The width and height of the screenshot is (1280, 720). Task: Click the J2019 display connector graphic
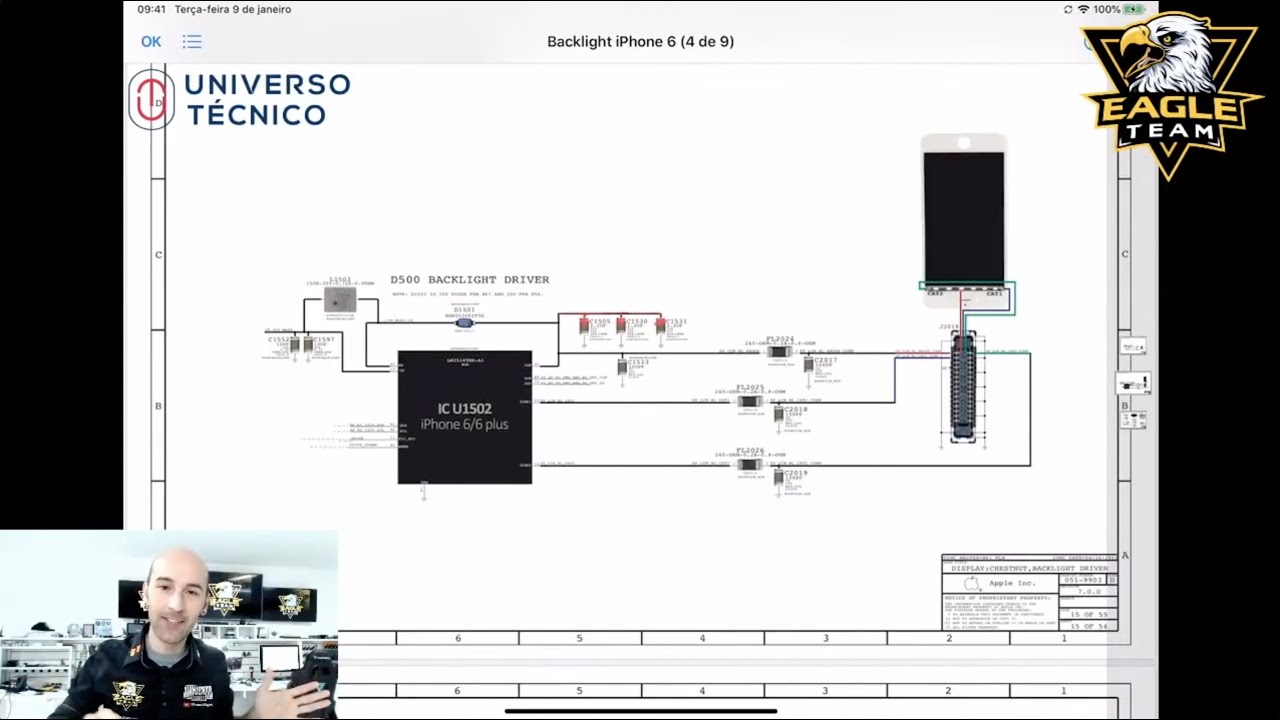tap(963, 387)
